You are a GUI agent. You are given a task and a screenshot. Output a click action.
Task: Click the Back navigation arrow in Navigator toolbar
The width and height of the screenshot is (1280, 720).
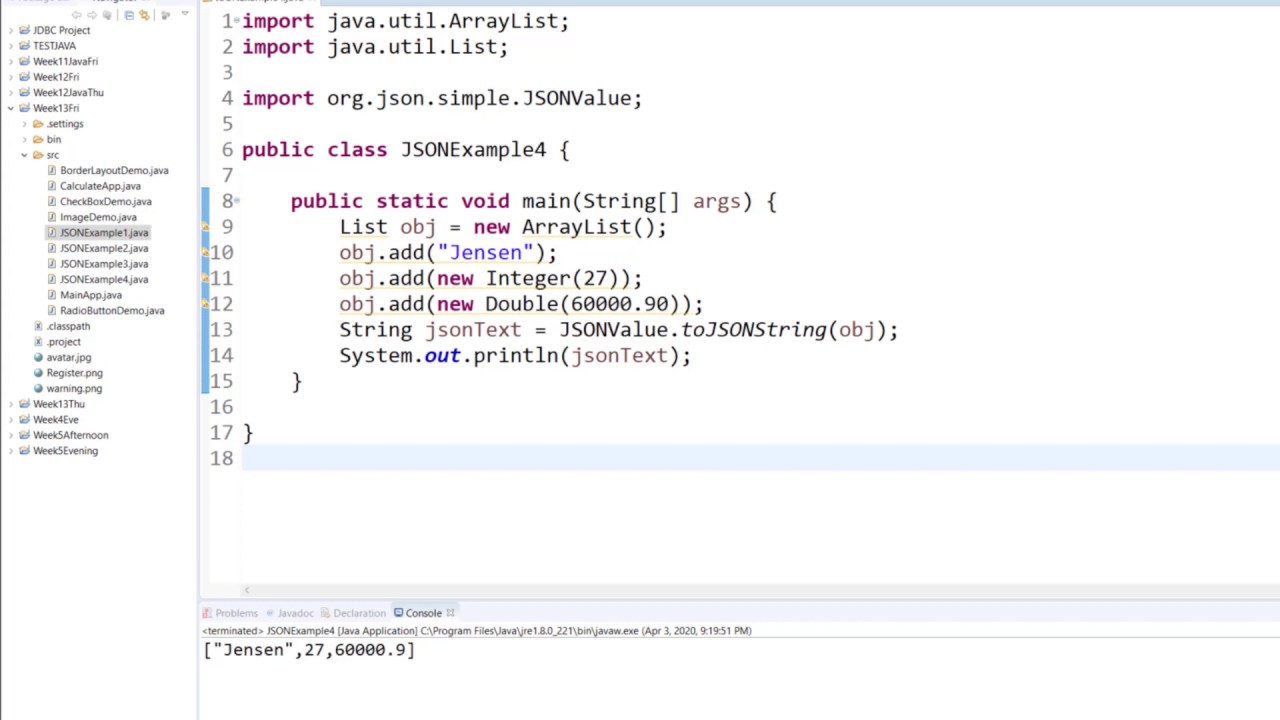tap(77, 15)
